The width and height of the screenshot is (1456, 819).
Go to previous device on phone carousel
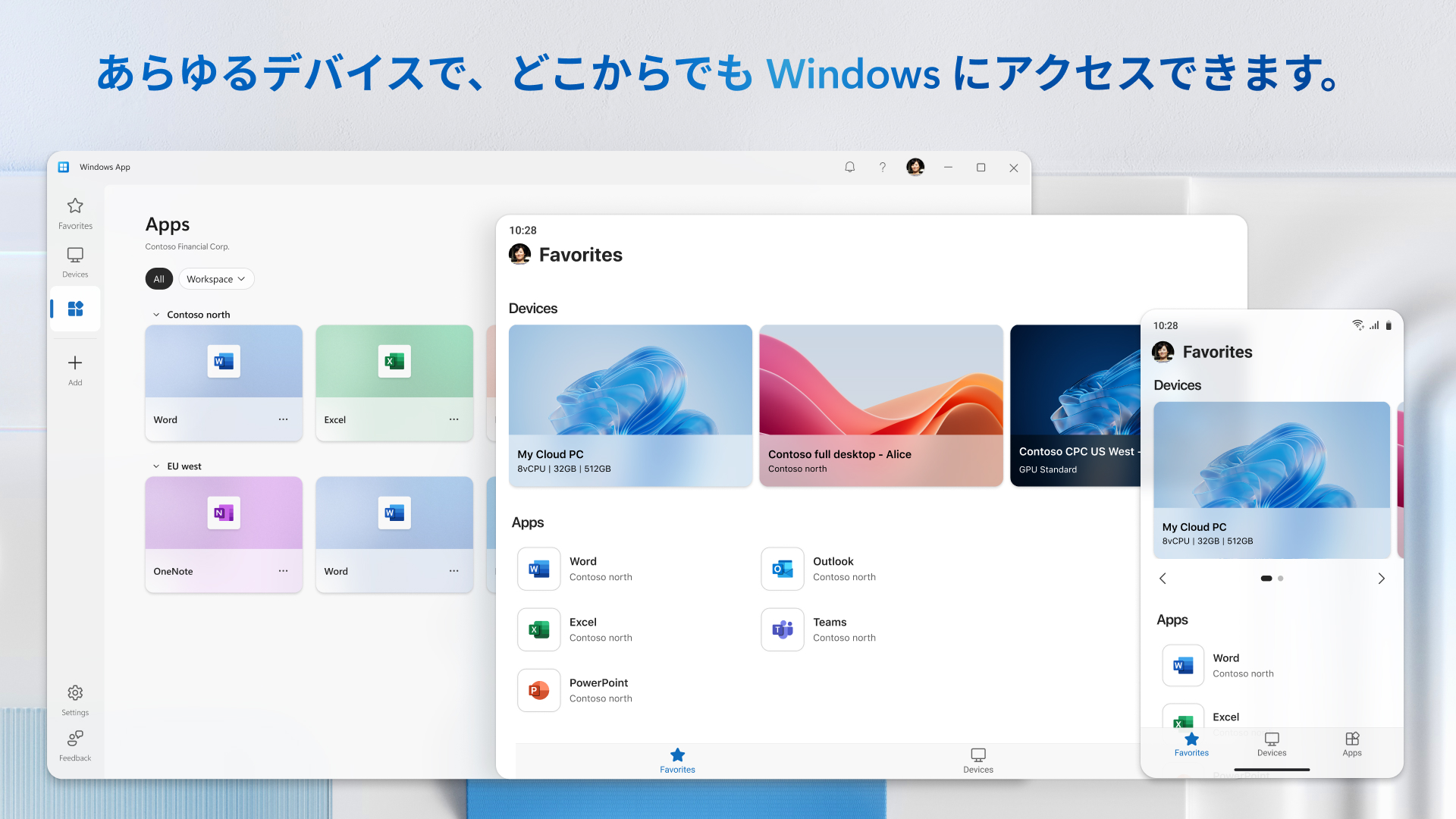tap(1163, 579)
